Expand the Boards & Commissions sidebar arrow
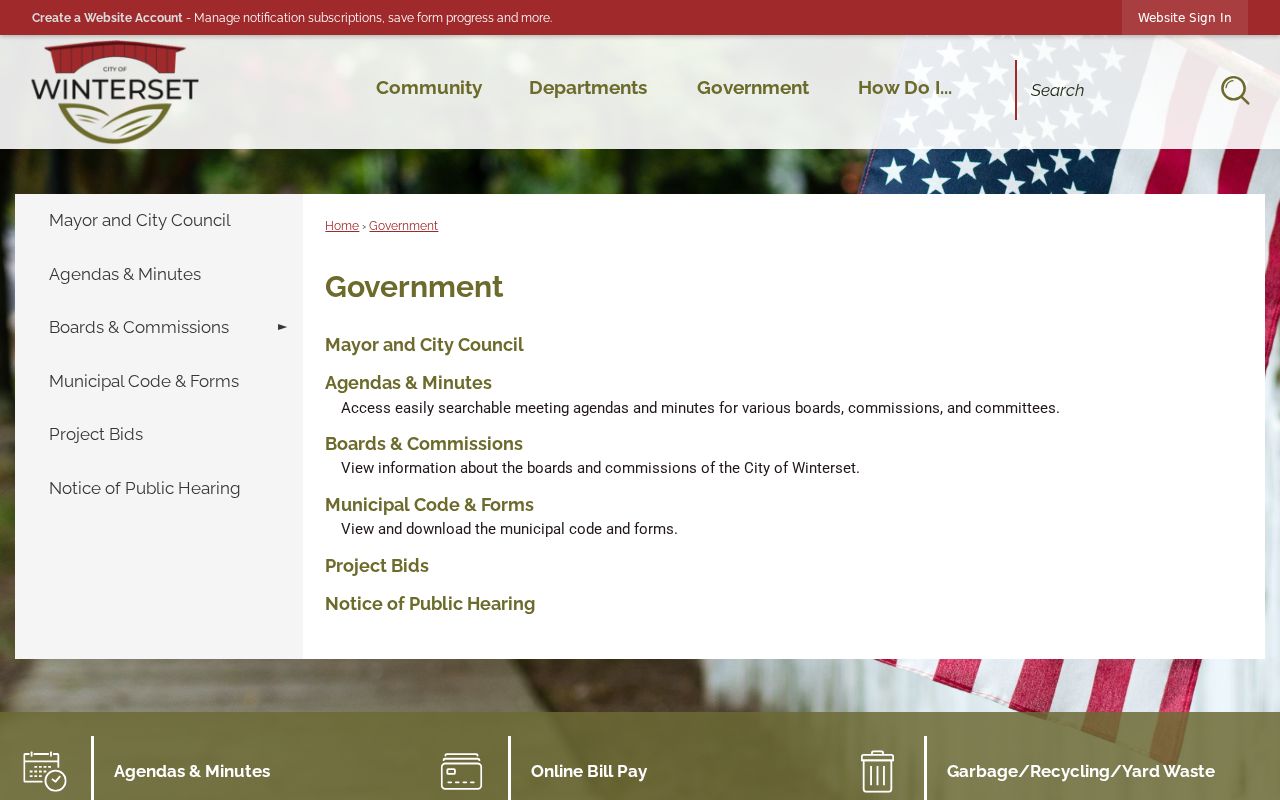The height and width of the screenshot is (800, 1280). 282,327
